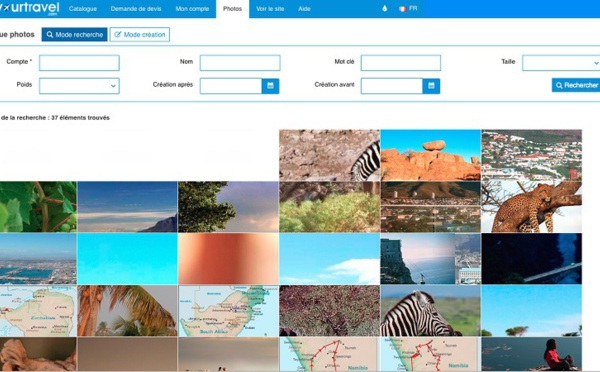Image resolution: width=600 pixels, height=372 pixels.
Task: Select the leopard on branch thumbnail
Action: pyautogui.click(x=532, y=207)
